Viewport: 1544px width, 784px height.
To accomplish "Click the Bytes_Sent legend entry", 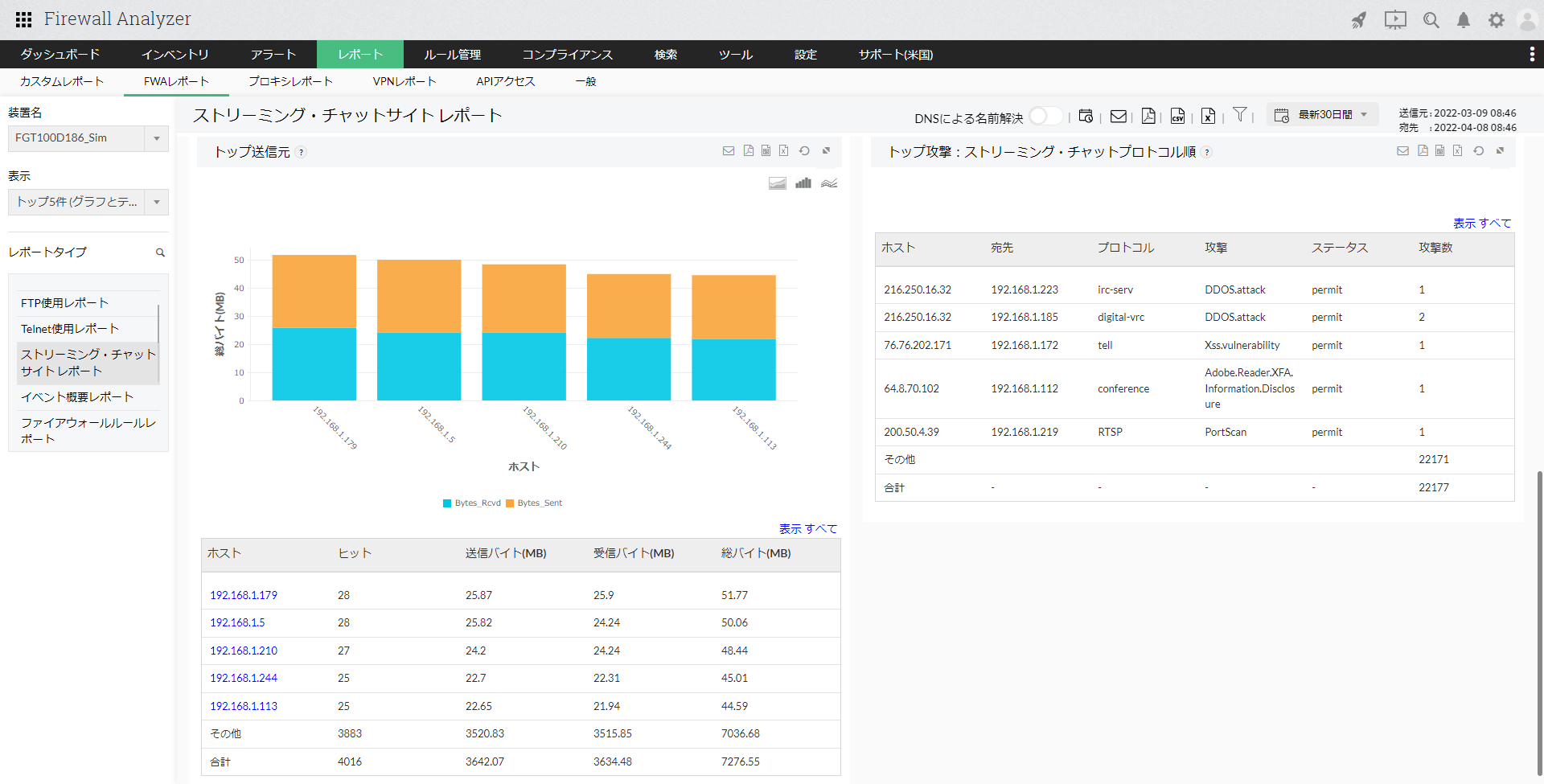I will (x=534, y=503).
